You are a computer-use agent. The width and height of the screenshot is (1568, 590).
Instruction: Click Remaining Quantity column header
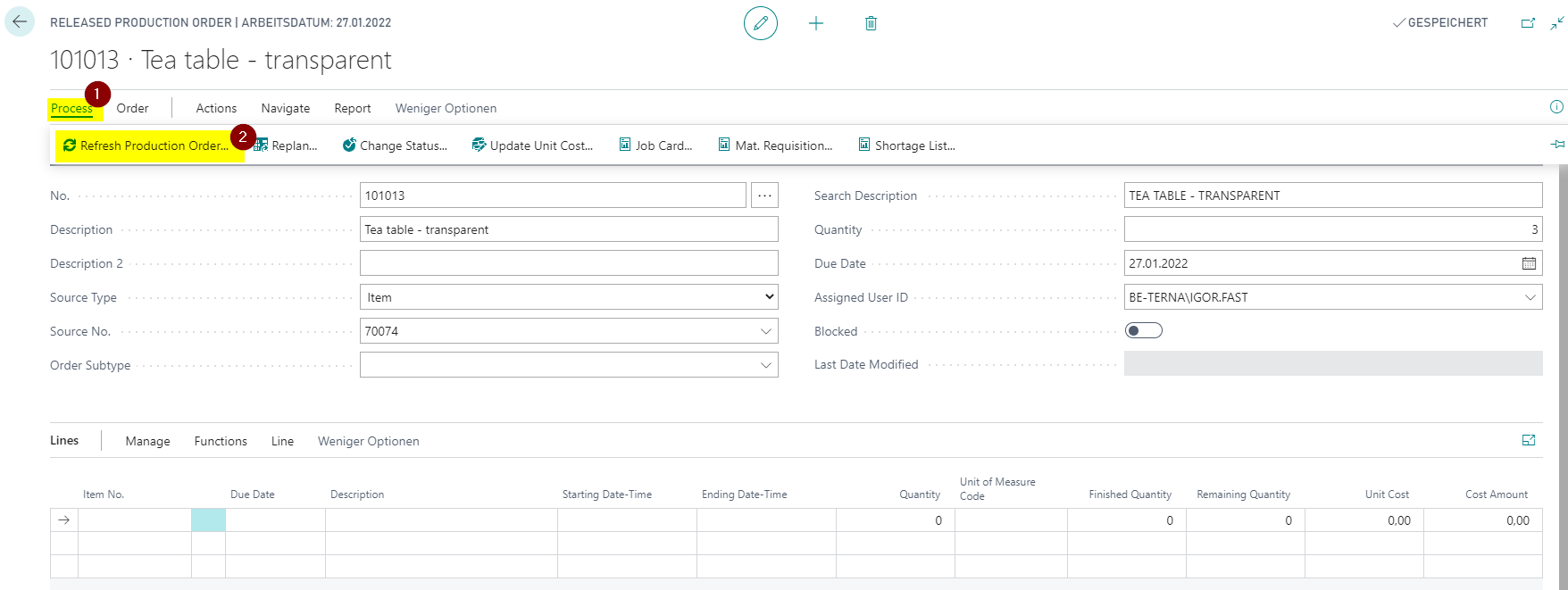click(x=1243, y=494)
